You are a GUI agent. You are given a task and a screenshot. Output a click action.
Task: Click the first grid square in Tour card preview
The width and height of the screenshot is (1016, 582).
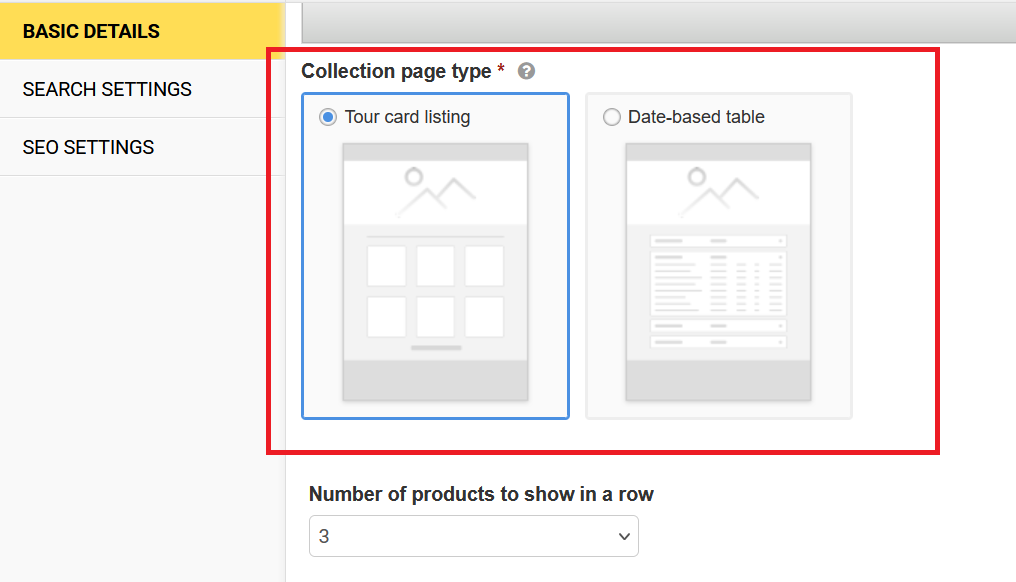click(386, 266)
